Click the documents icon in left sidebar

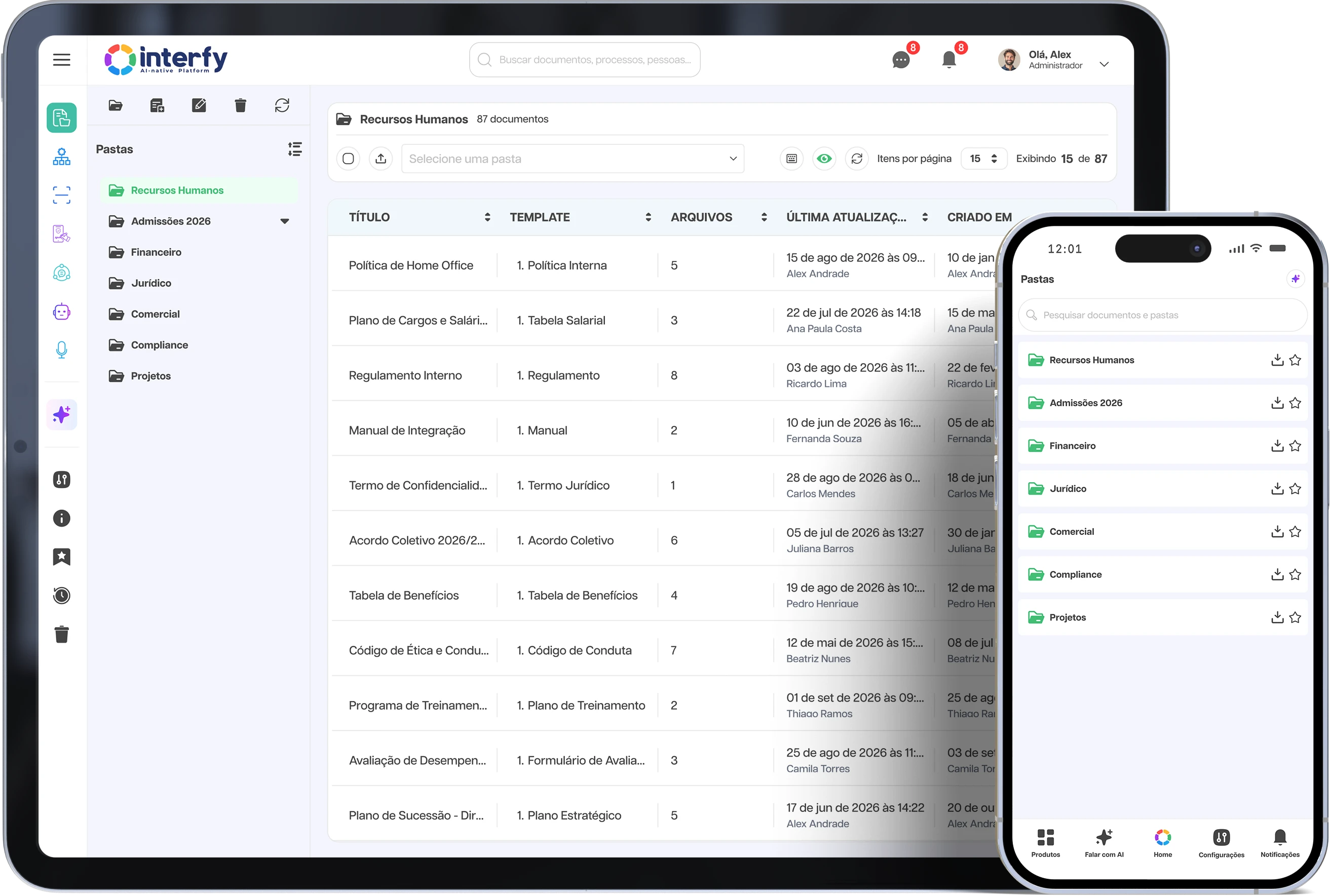pyautogui.click(x=62, y=118)
